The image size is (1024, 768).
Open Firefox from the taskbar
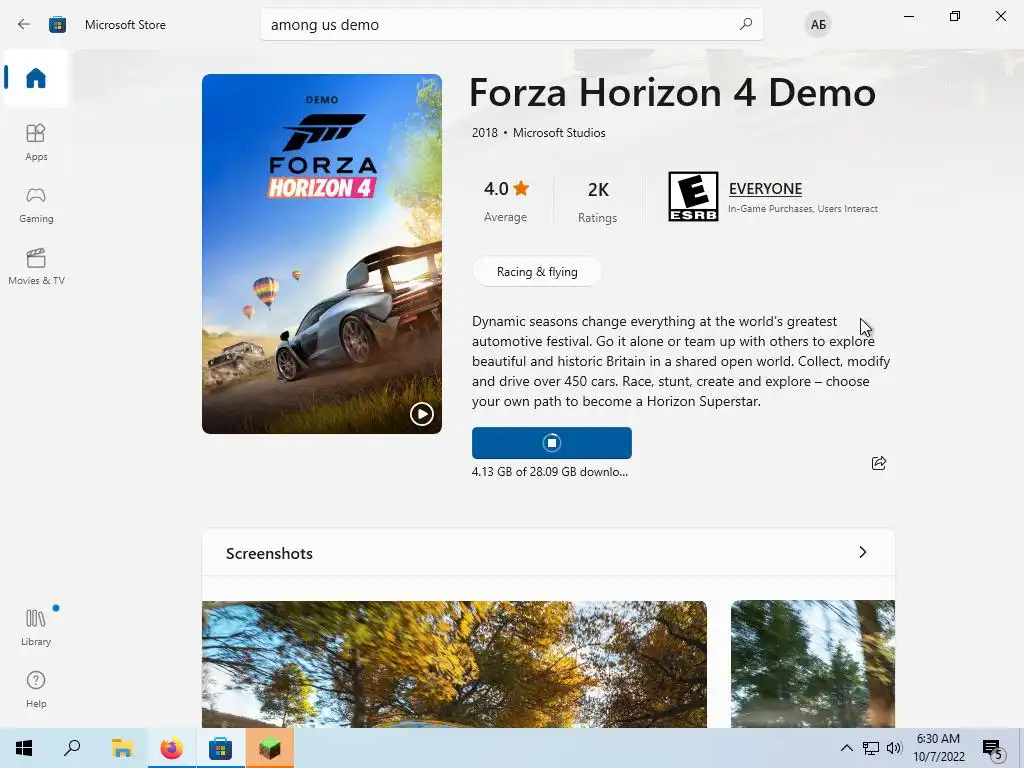click(172, 748)
